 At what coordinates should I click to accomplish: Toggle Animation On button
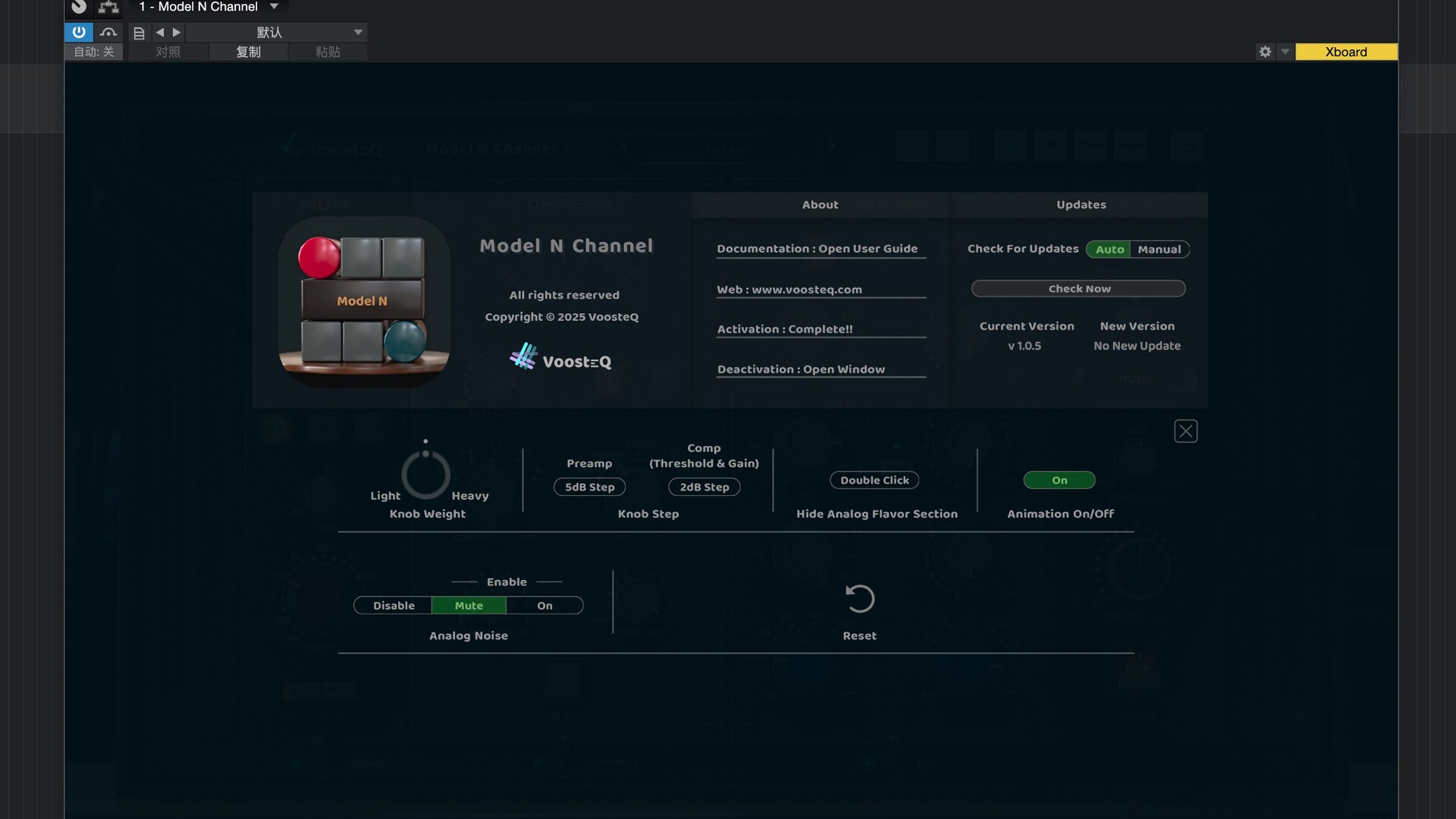[1059, 480]
